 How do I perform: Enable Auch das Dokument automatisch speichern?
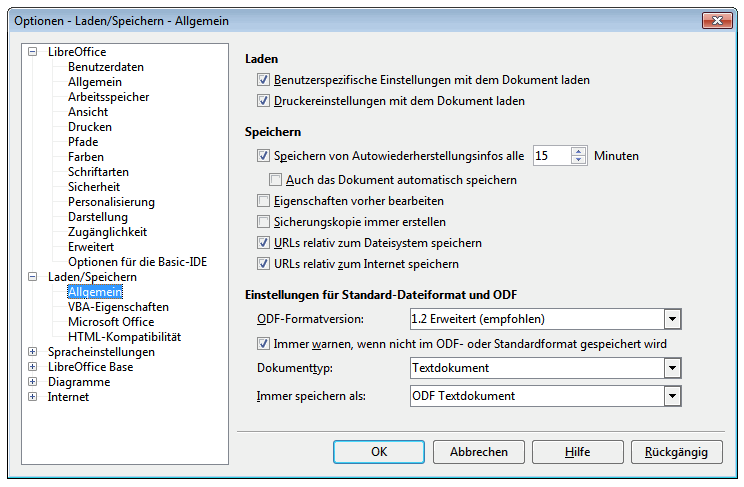pos(275,180)
